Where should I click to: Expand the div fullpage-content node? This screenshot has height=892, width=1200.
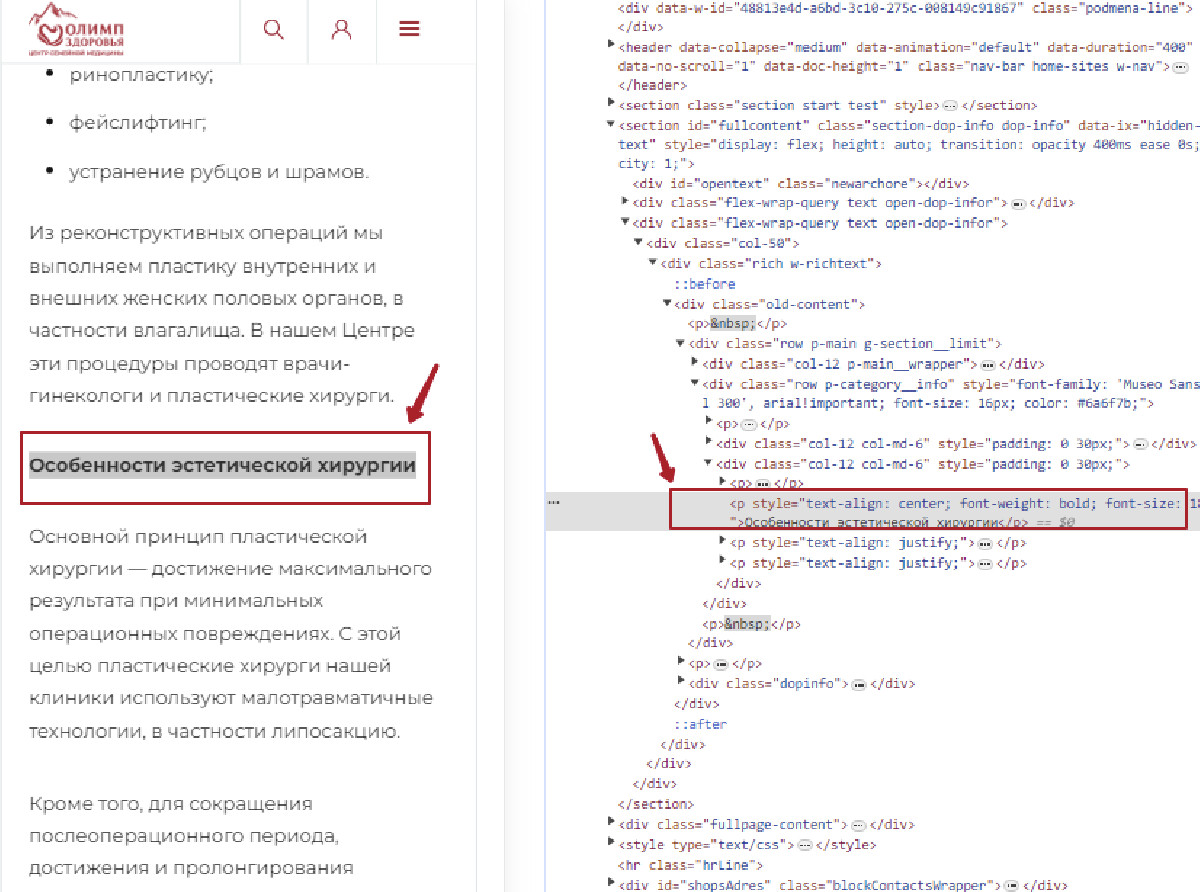612,825
